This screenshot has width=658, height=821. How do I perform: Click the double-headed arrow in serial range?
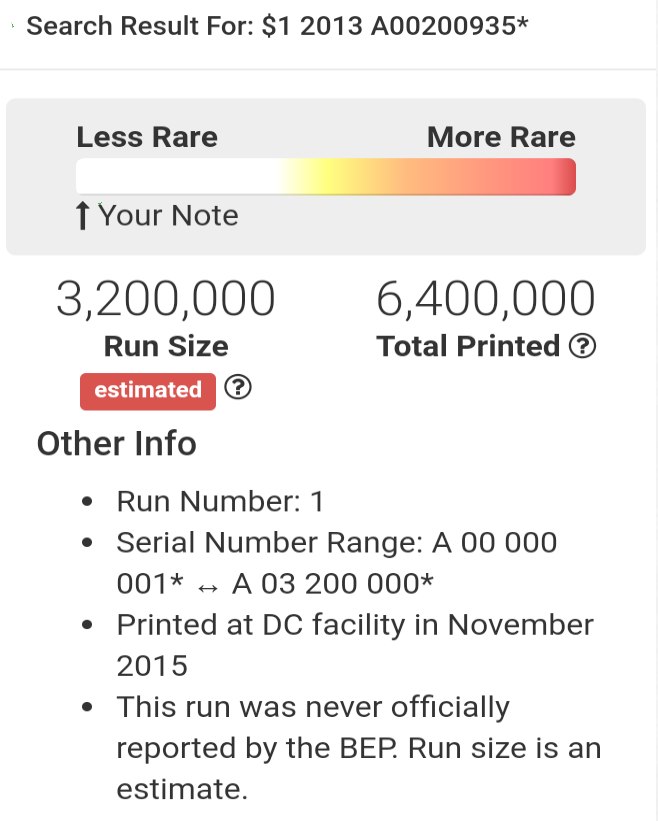pyautogui.click(x=208, y=589)
